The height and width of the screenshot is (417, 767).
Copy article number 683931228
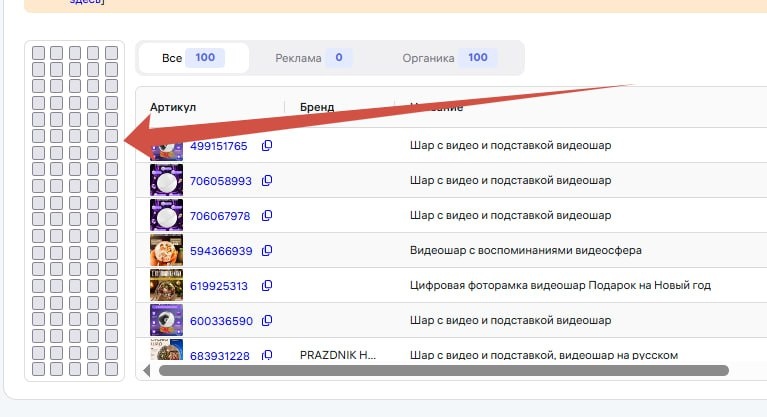click(x=267, y=355)
